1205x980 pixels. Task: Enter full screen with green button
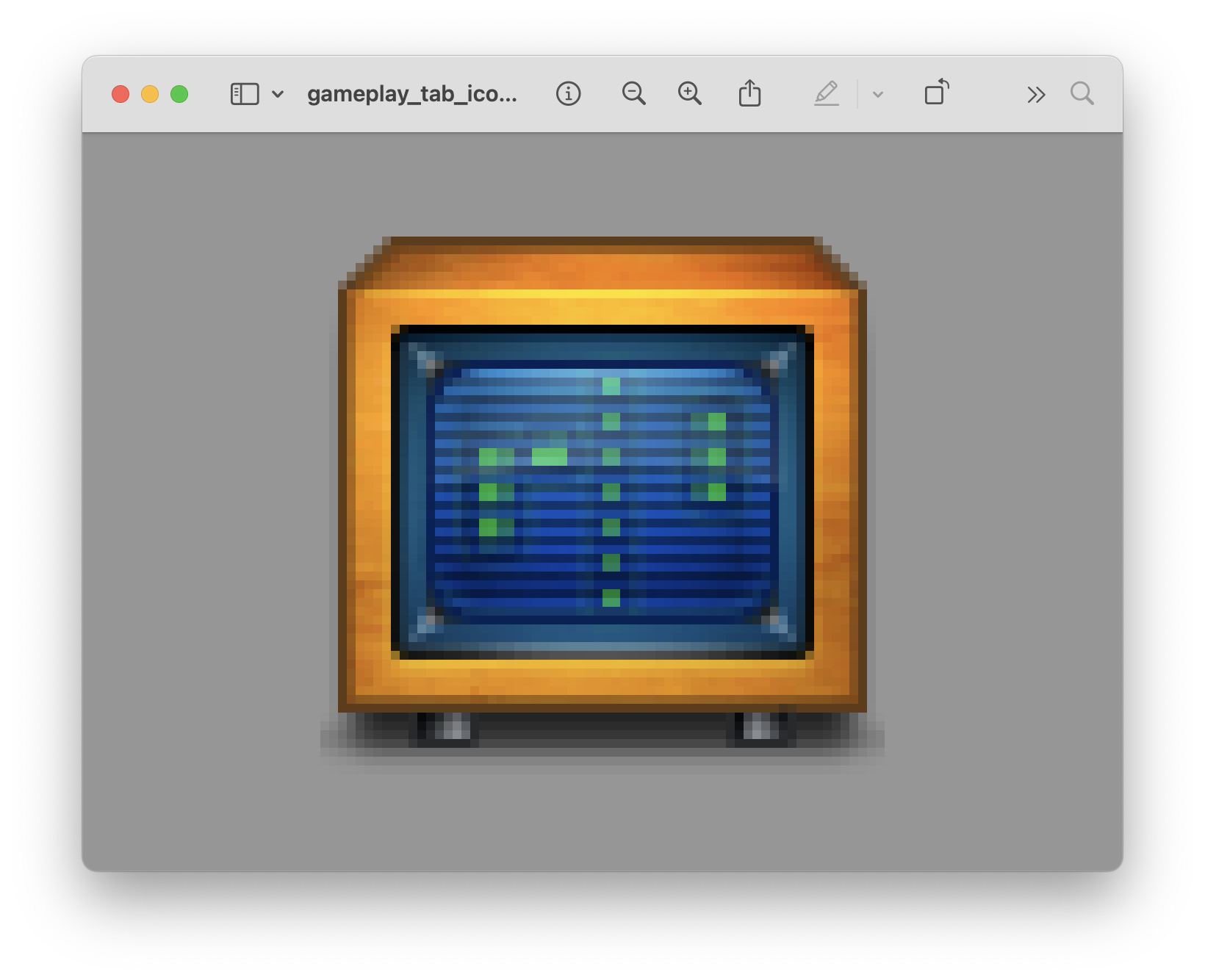point(179,95)
